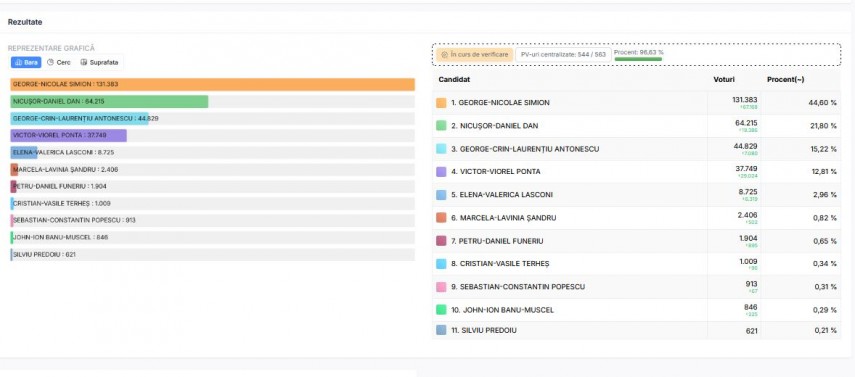Click cyan swatch for George-Crin-Laurențiu Antonescu
This screenshot has width=855, height=377.
point(441,148)
